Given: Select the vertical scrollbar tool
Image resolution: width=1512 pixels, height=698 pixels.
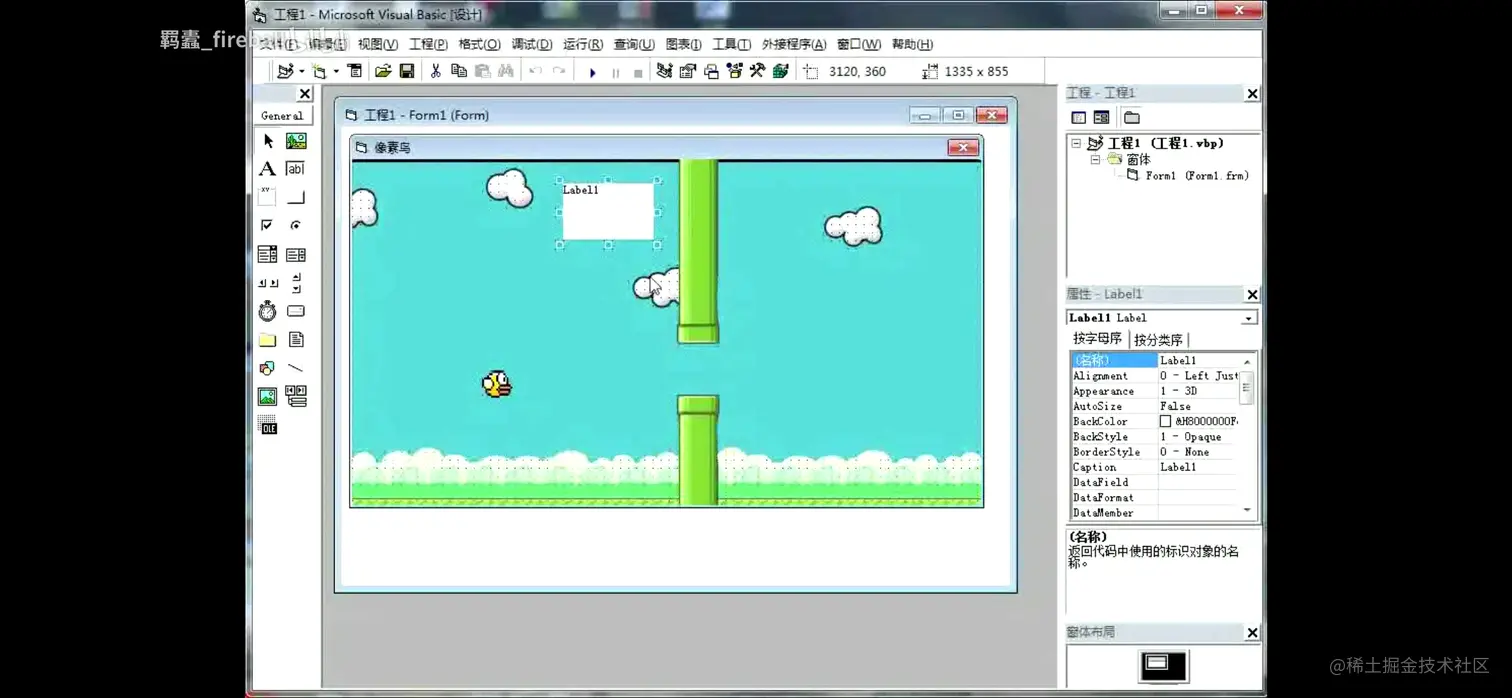Looking at the screenshot, I should click(296, 283).
